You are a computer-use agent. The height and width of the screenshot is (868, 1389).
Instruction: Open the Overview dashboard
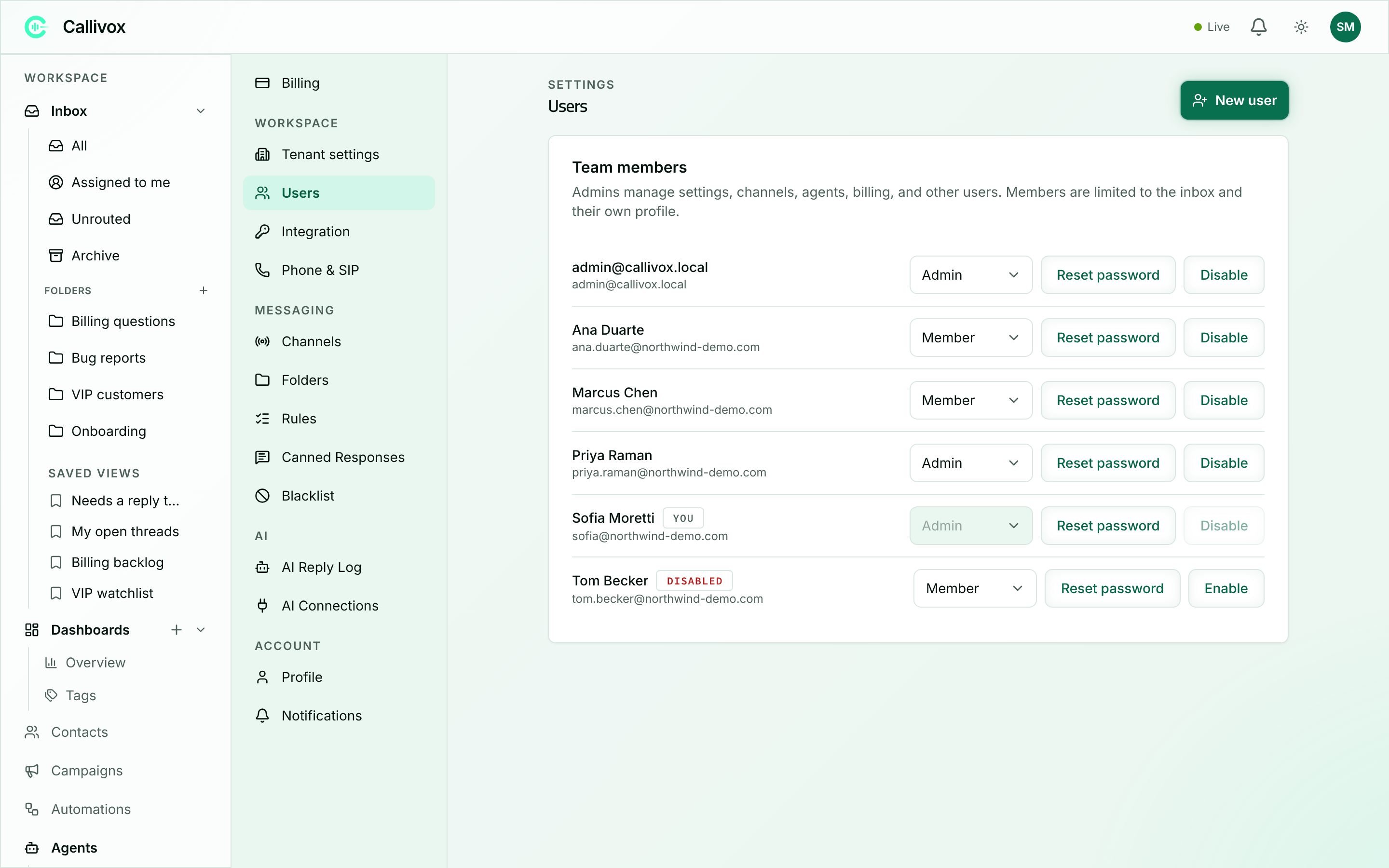coord(95,663)
